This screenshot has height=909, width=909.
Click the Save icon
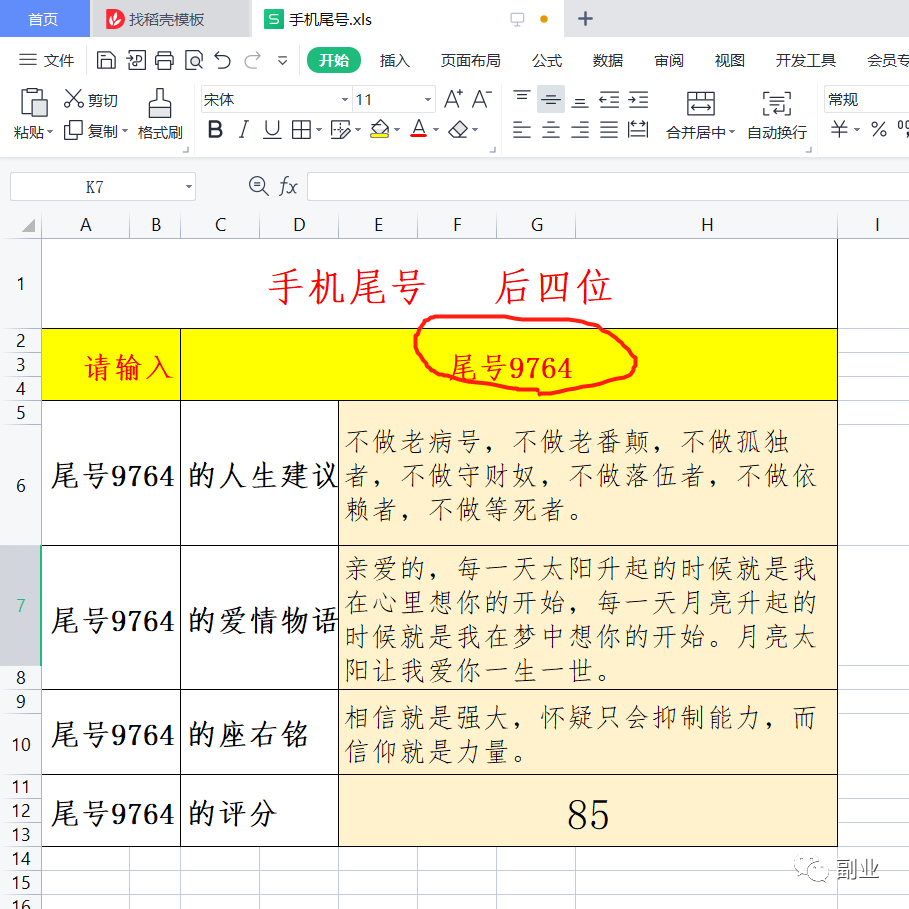[x=106, y=60]
